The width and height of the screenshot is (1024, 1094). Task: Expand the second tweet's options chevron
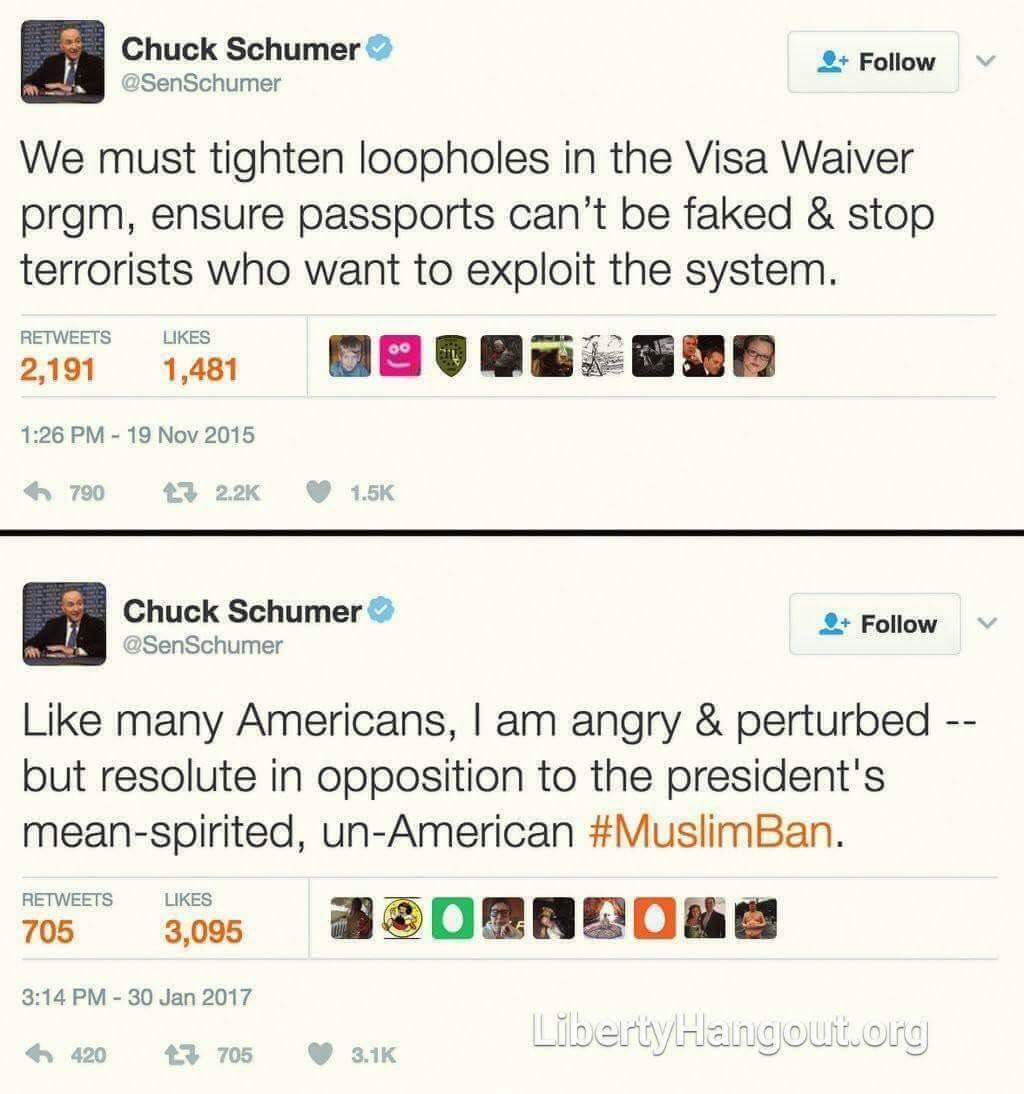(986, 623)
